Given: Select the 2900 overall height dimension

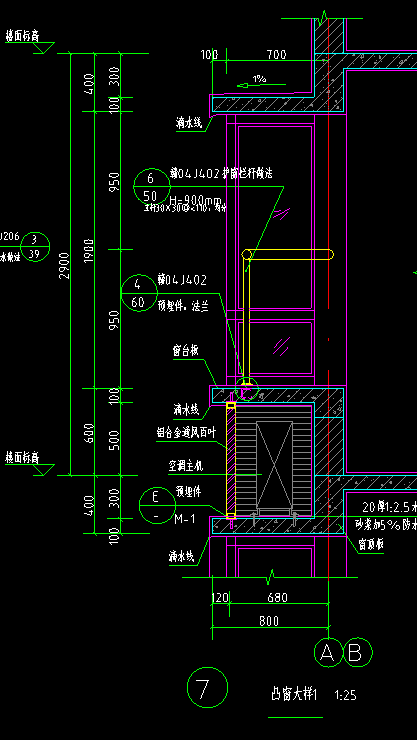Looking at the screenshot, I should pos(64,266).
